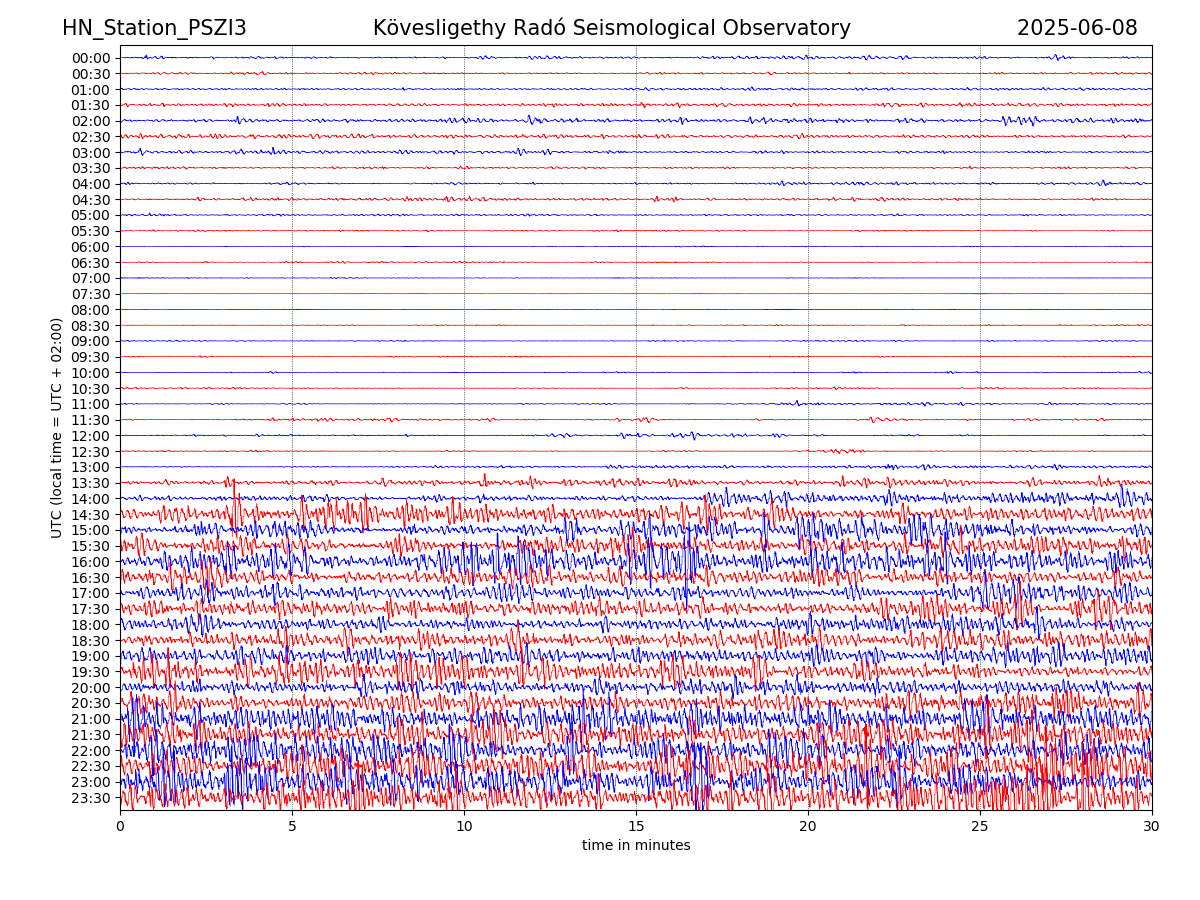The height and width of the screenshot is (900, 1200).
Task: Click the 2025-06-08 date label
Action: 1076,28
